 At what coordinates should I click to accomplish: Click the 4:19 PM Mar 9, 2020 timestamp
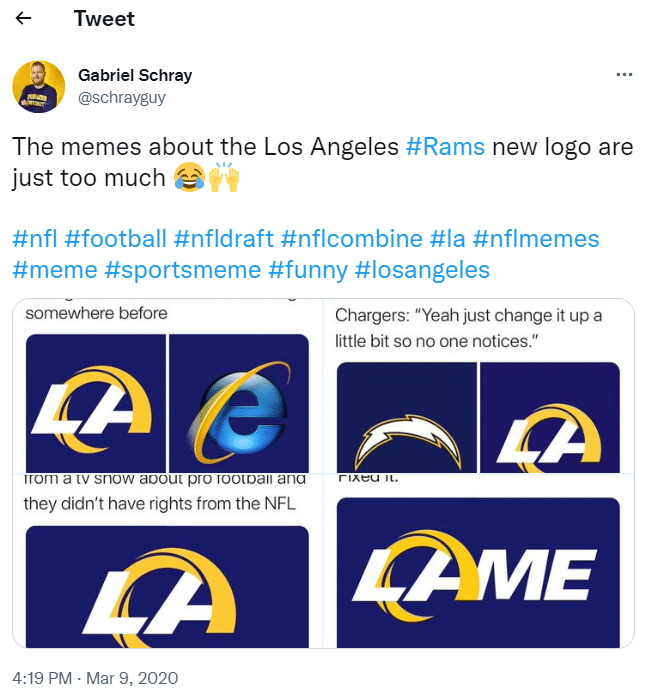coord(95,678)
